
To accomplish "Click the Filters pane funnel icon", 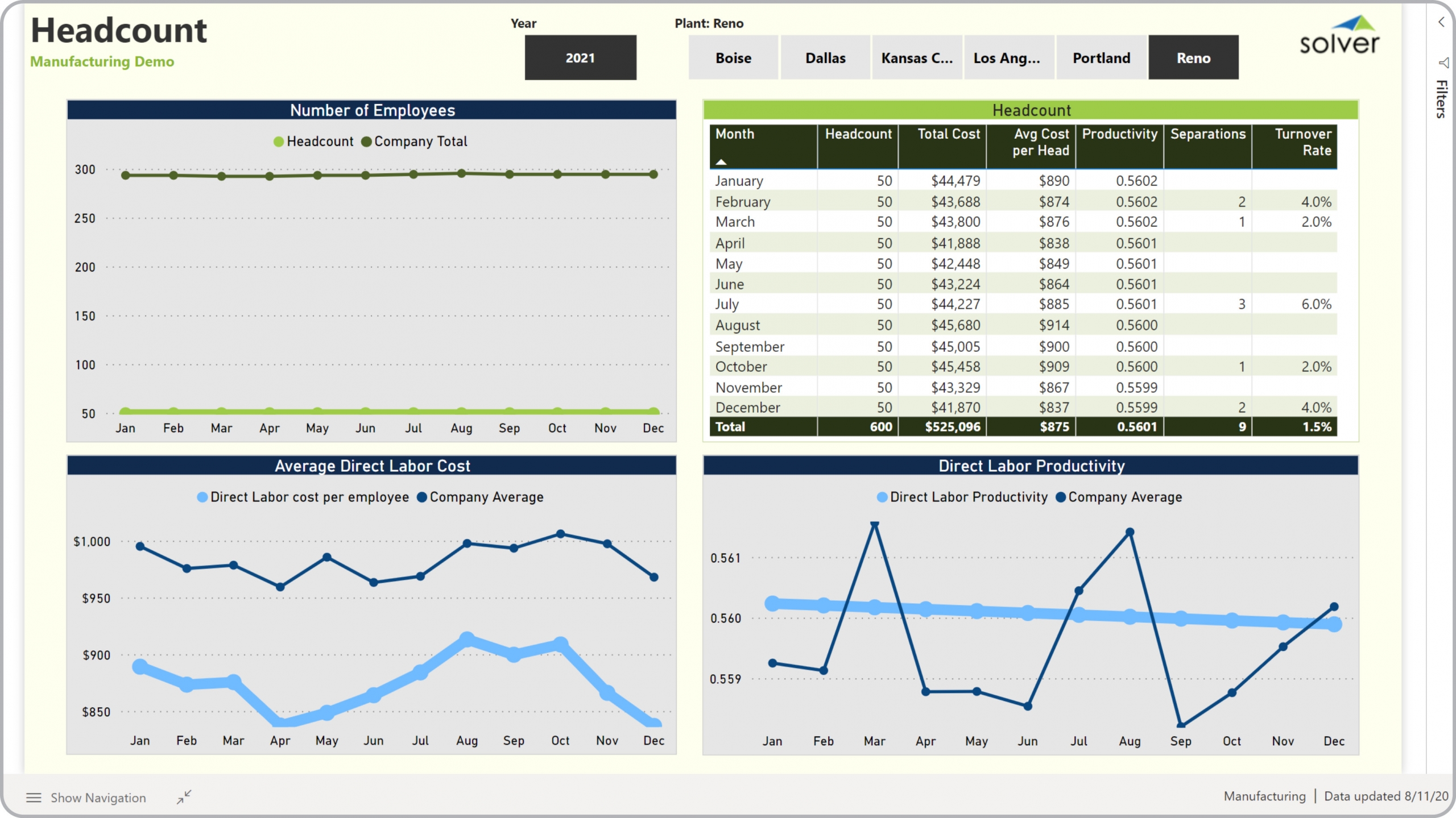I will (x=1443, y=63).
